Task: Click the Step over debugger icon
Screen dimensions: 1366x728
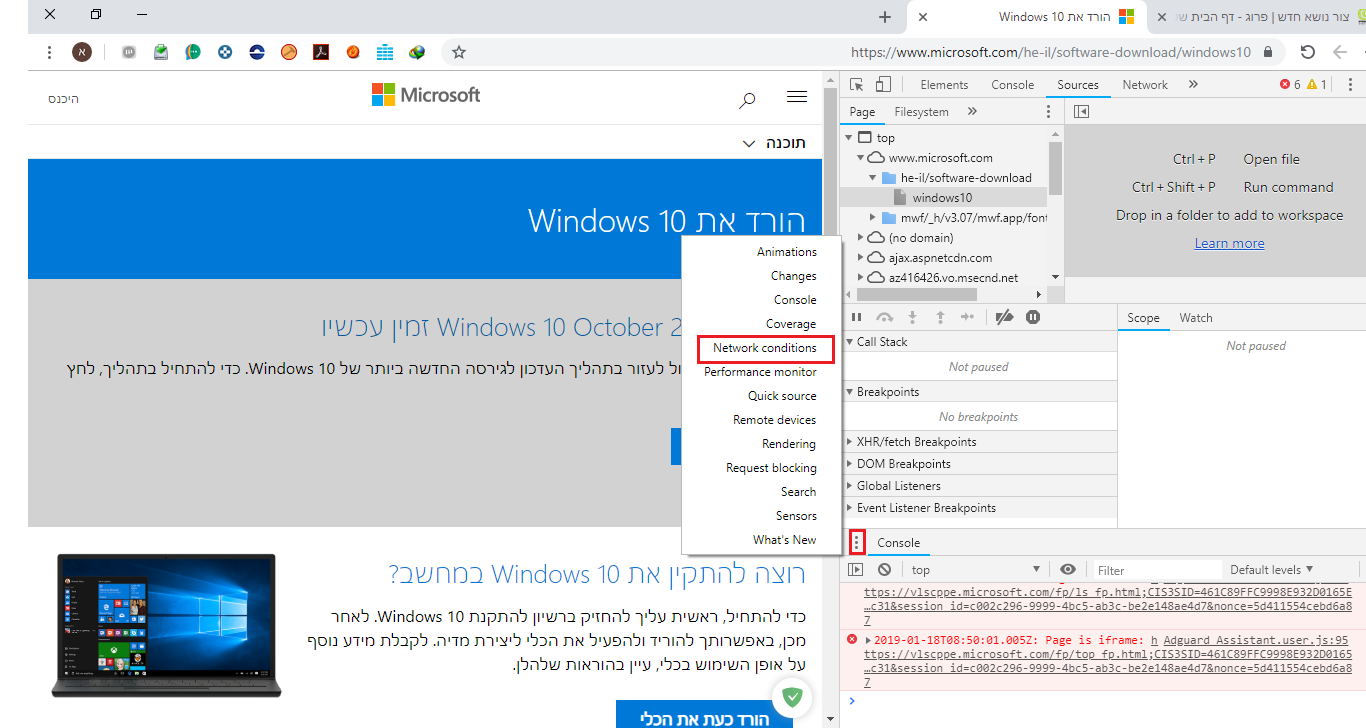Action: [885, 317]
